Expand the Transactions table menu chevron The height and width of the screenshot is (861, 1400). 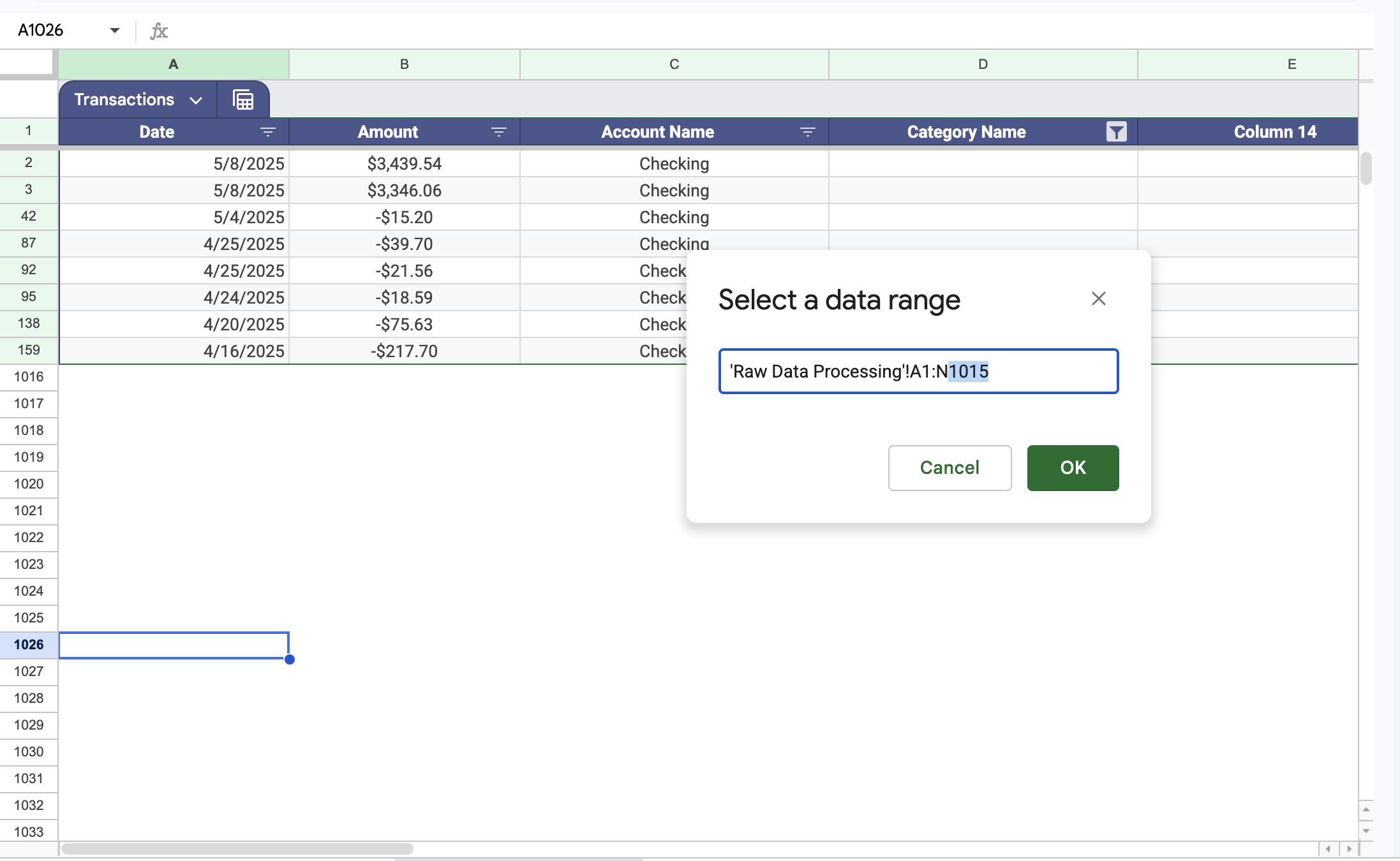[x=196, y=100]
